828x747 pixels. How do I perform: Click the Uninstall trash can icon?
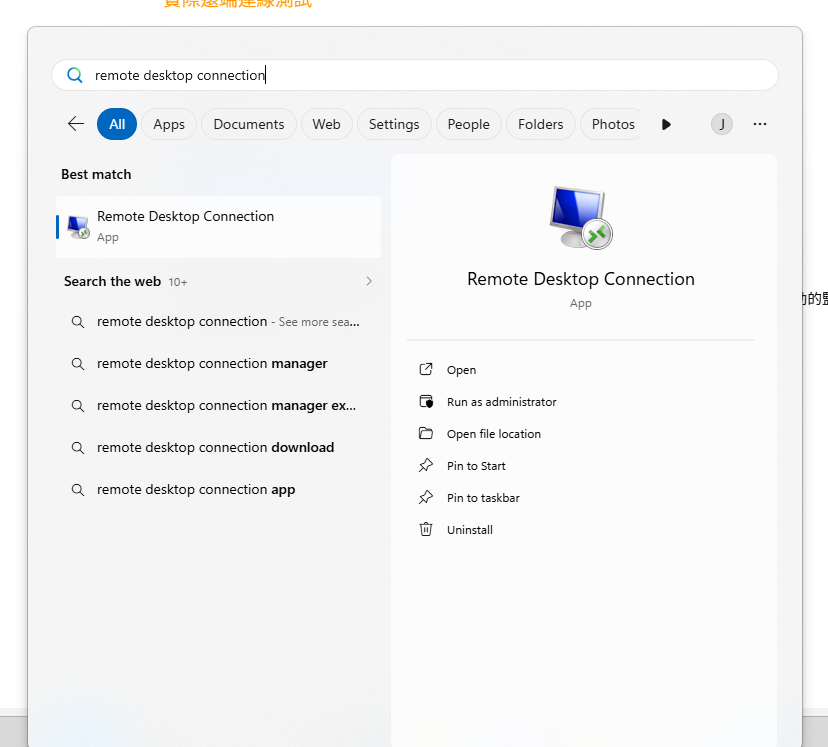click(426, 529)
